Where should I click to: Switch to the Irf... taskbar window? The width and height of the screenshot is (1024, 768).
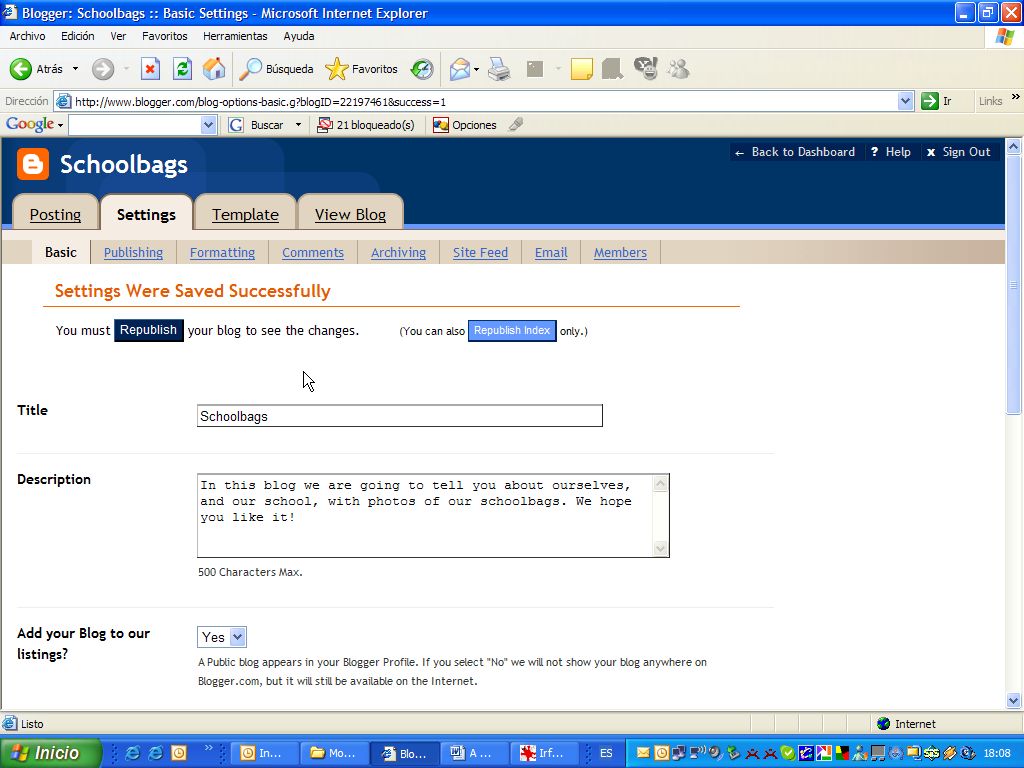click(x=545, y=753)
